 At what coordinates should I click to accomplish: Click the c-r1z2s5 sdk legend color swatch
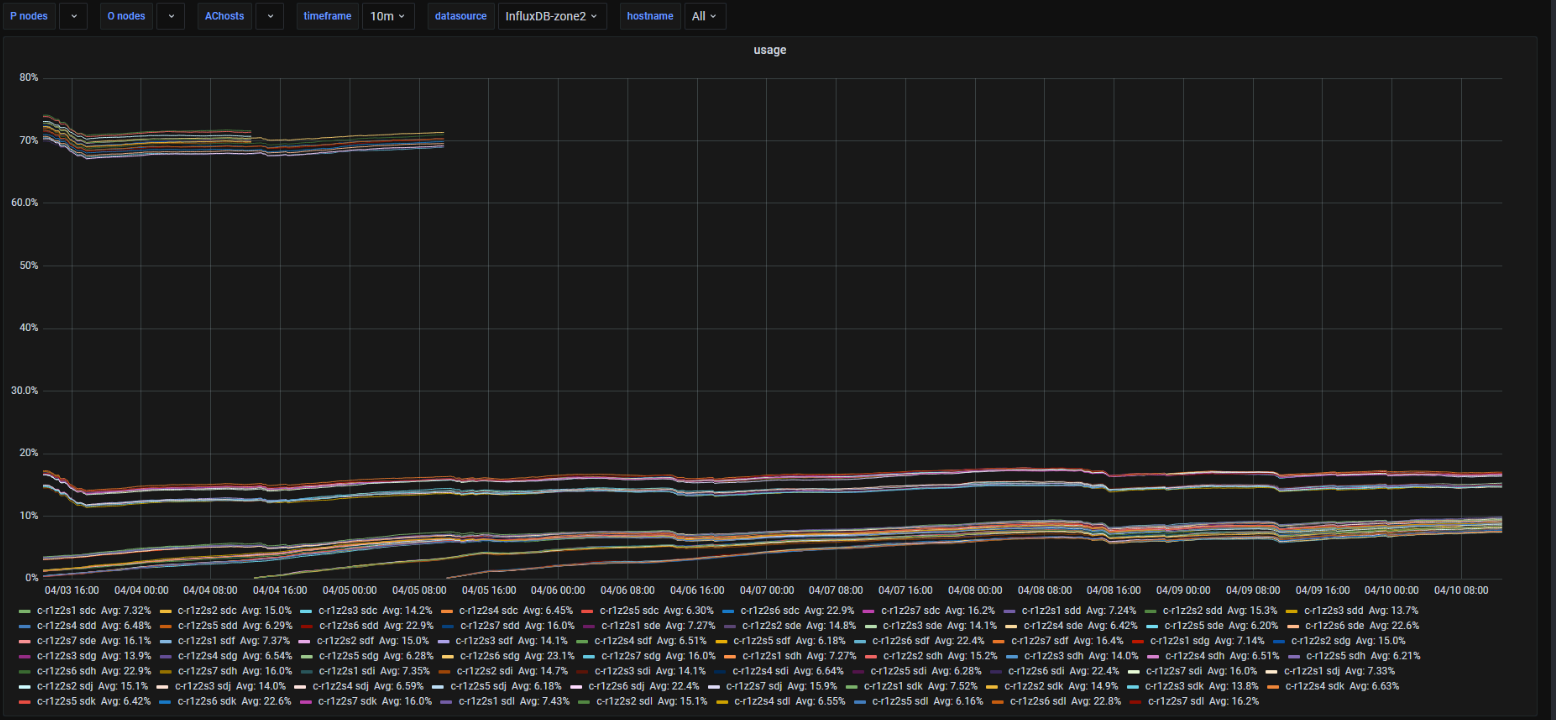click(x=25, y=701)
